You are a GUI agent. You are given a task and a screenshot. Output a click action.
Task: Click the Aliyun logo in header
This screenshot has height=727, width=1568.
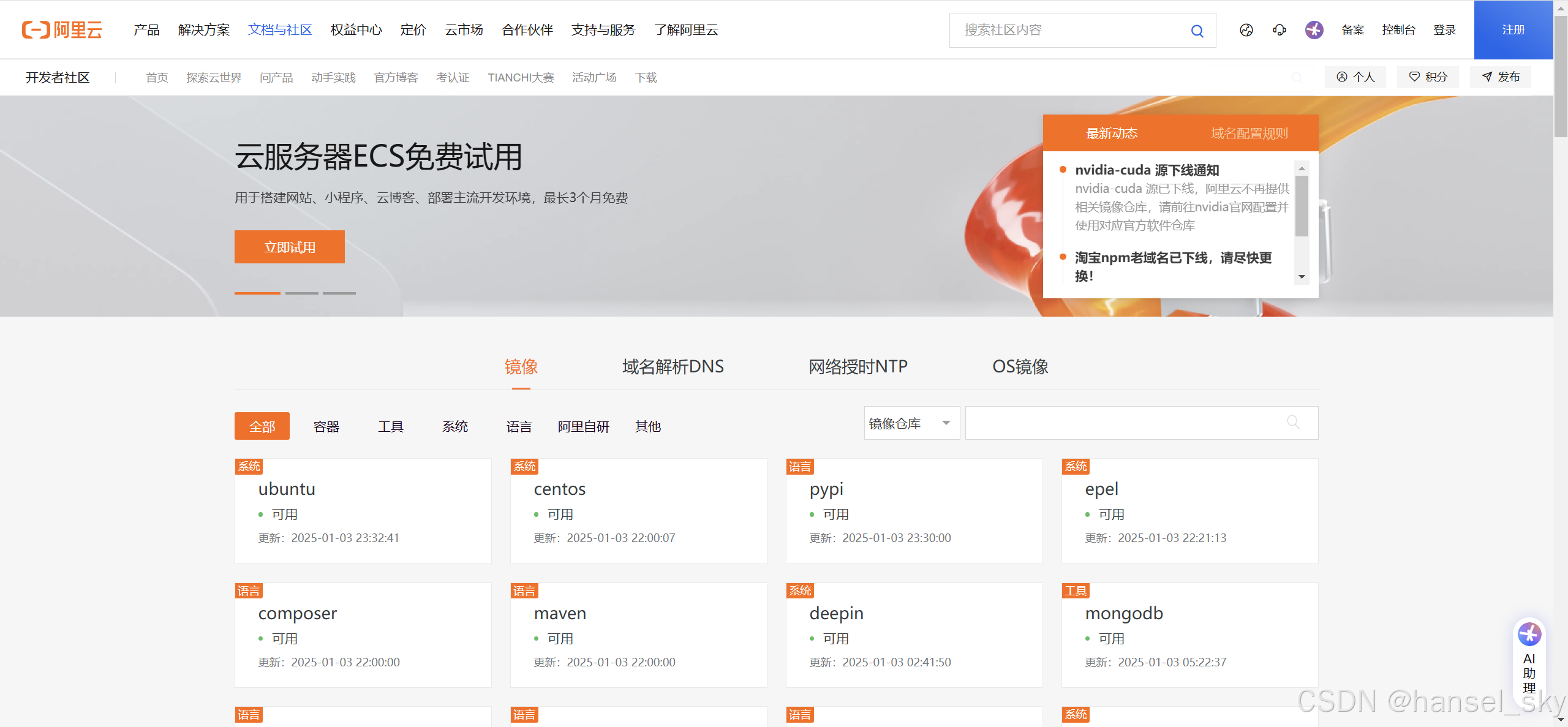coord(62,29)
